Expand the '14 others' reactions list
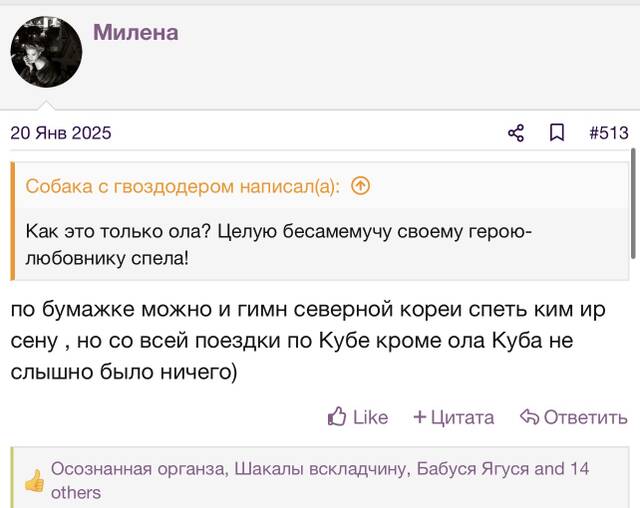The width and height of the screenshot is (640, 508). tap(320, 481)
